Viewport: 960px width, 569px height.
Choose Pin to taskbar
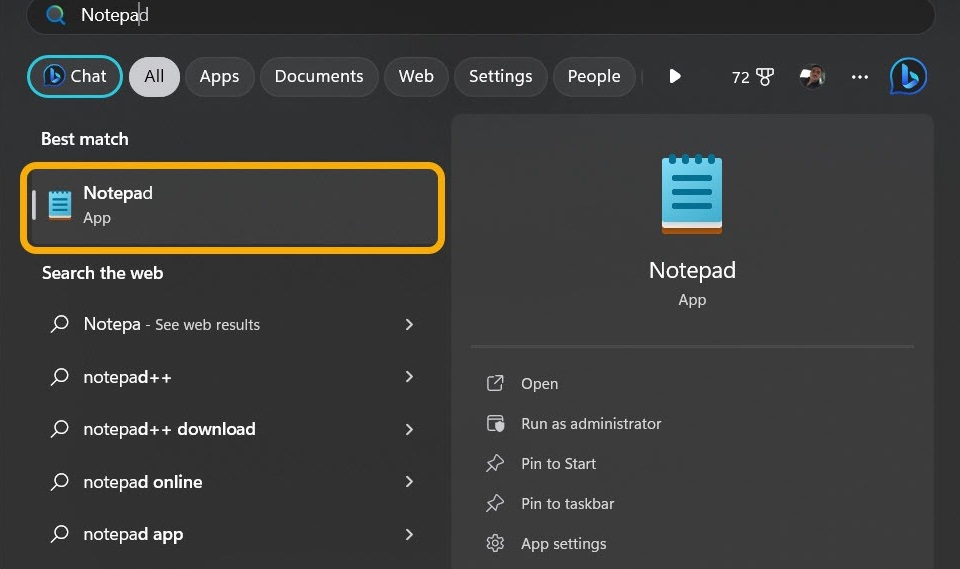(568, 503)
